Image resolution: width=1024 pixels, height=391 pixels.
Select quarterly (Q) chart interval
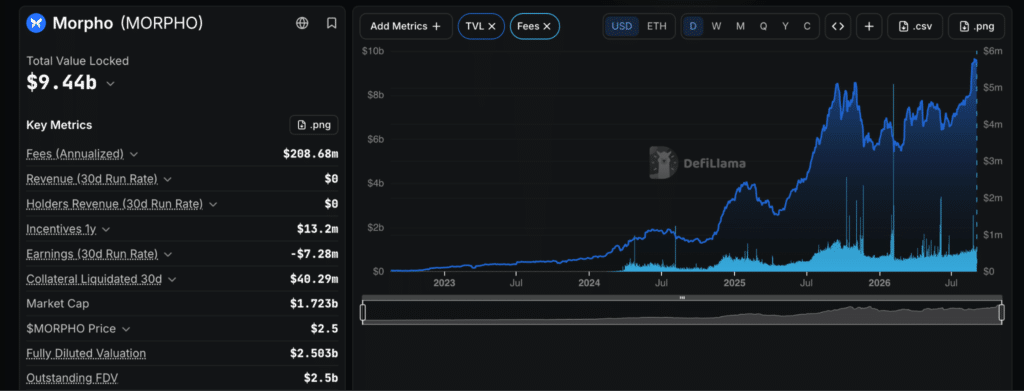(763, 26)
